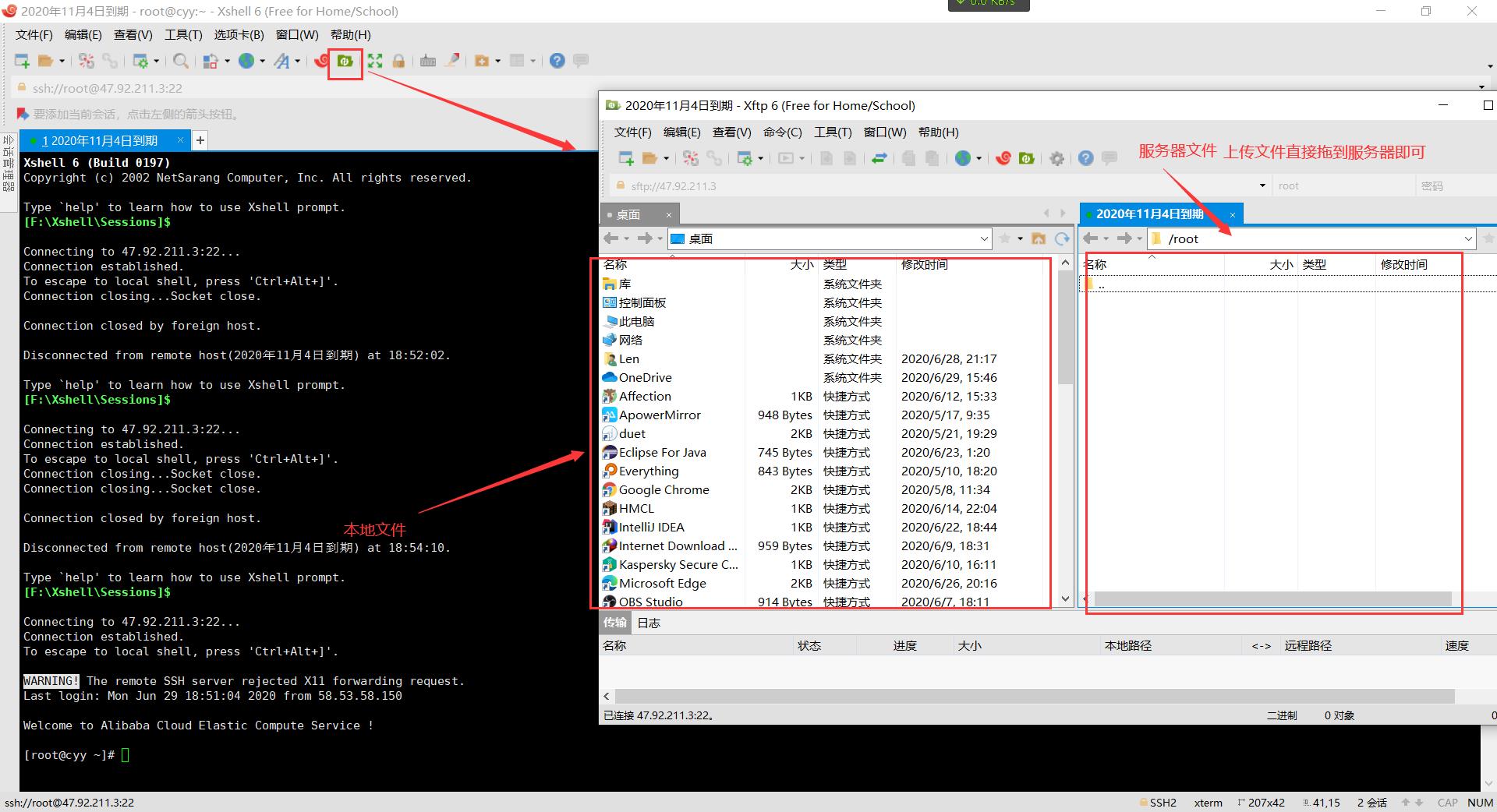Screen dimensions: 1497x812
Task: Expand Xshell open session dropdown arrow
Action: point(62,61)
